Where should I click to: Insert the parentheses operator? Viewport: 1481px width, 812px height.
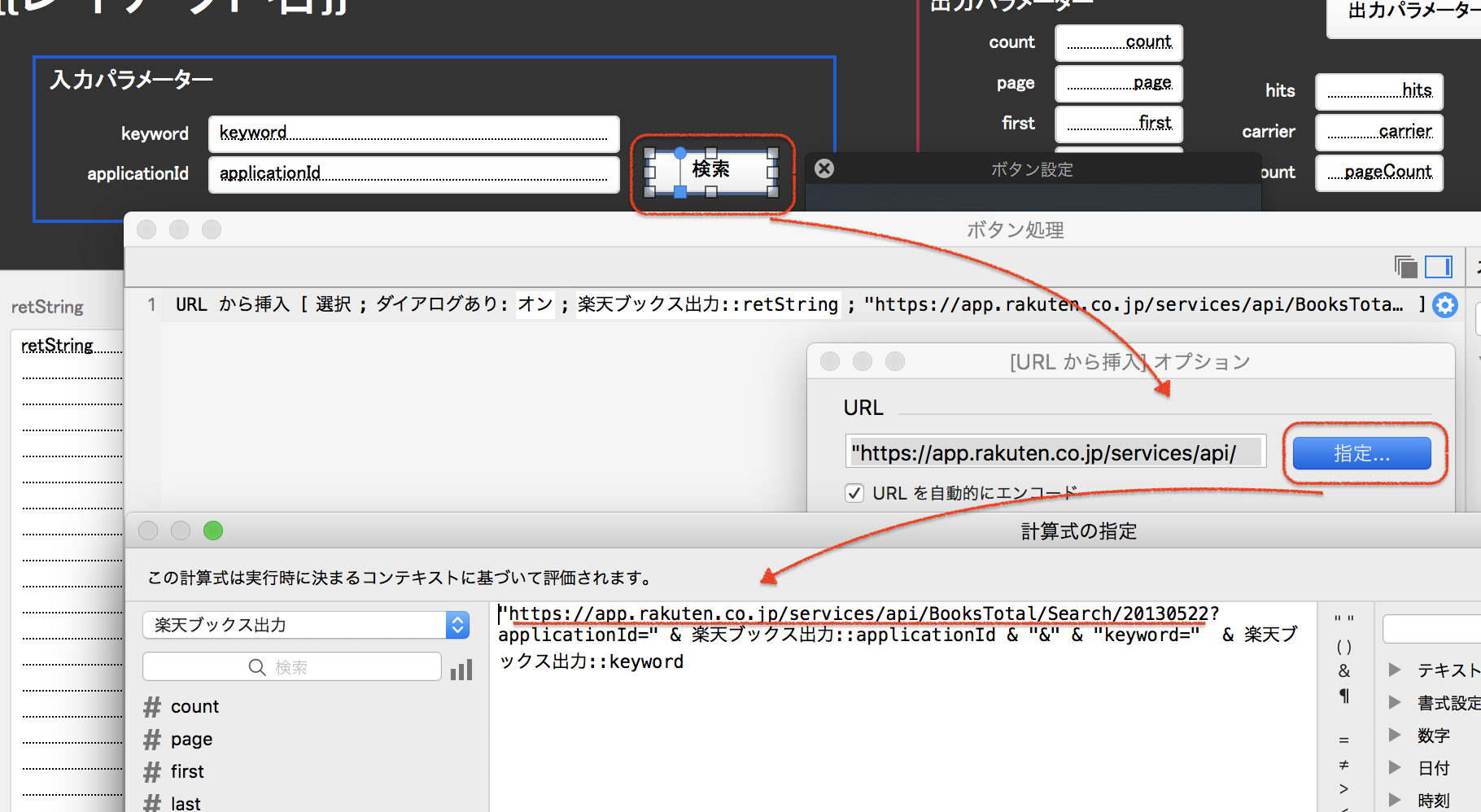(x=1344, y=647)
